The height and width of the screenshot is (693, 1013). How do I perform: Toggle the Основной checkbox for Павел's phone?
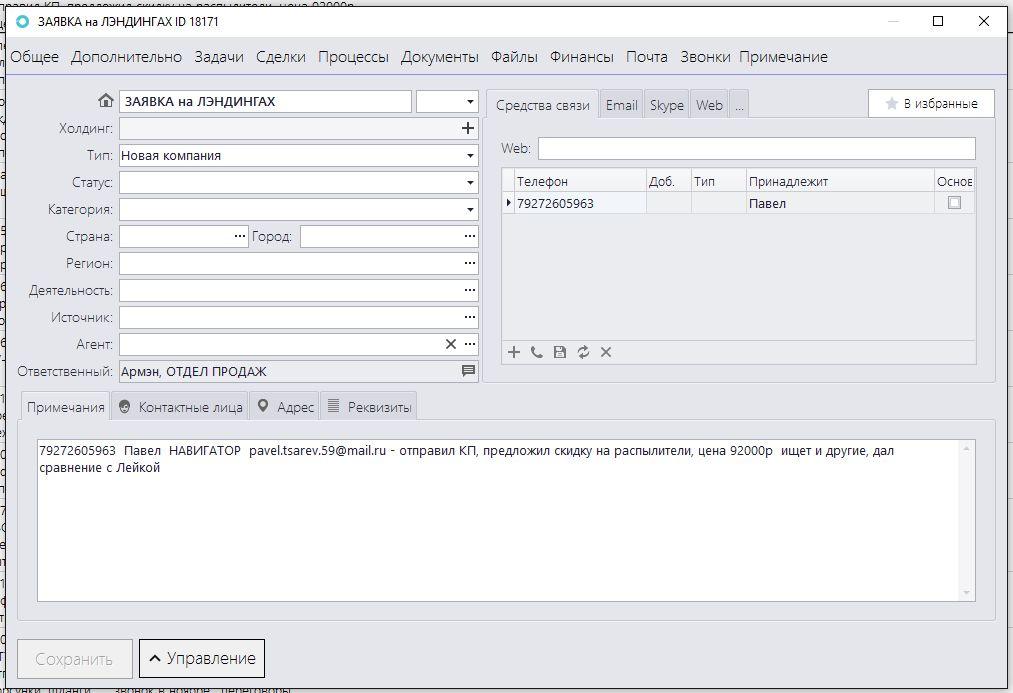(x=954, y=203)
